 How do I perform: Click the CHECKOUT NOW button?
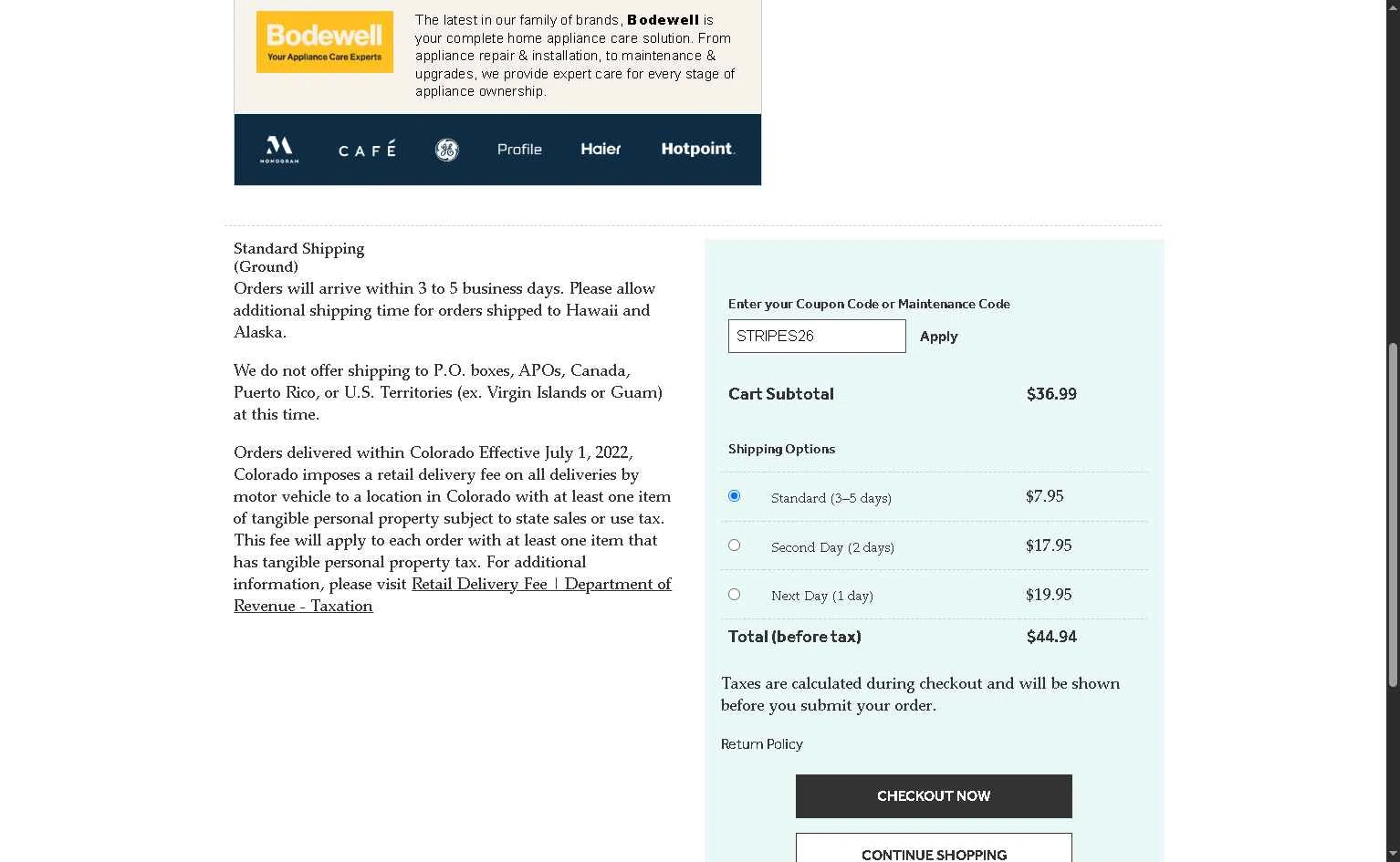[934, 796]
